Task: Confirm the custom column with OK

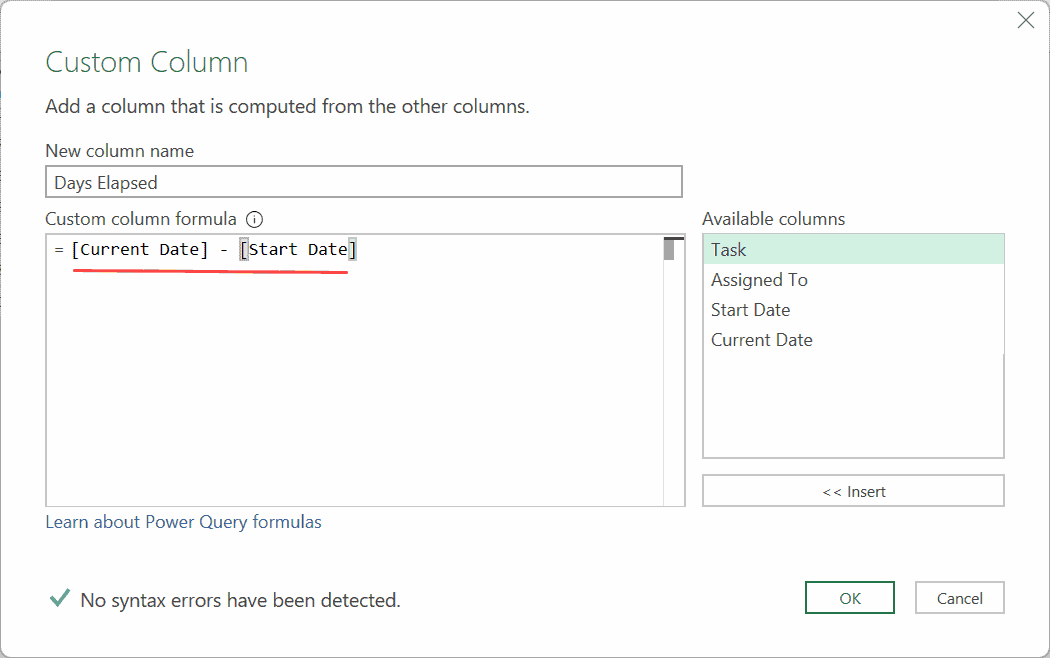Action: 850,598
